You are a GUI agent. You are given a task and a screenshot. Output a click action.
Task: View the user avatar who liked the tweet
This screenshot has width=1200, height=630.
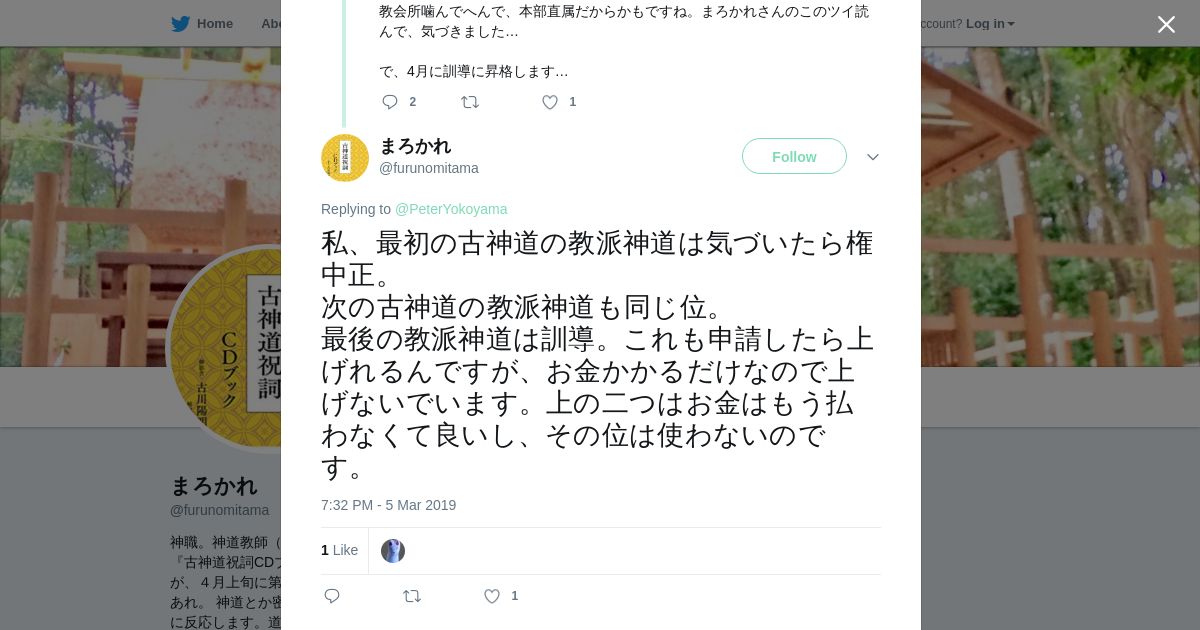coord(393,551)
